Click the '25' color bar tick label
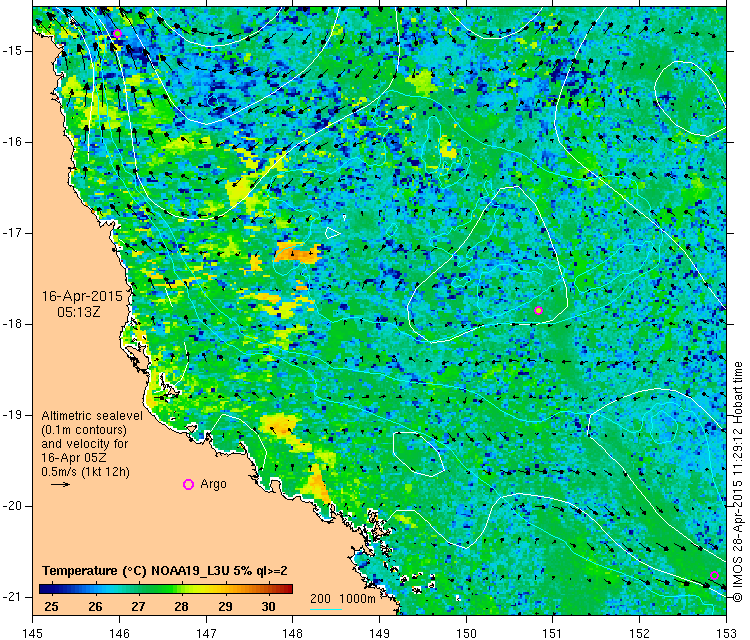Screen dimensions: 750x640 pyautogui.click(x=51, y=607)
